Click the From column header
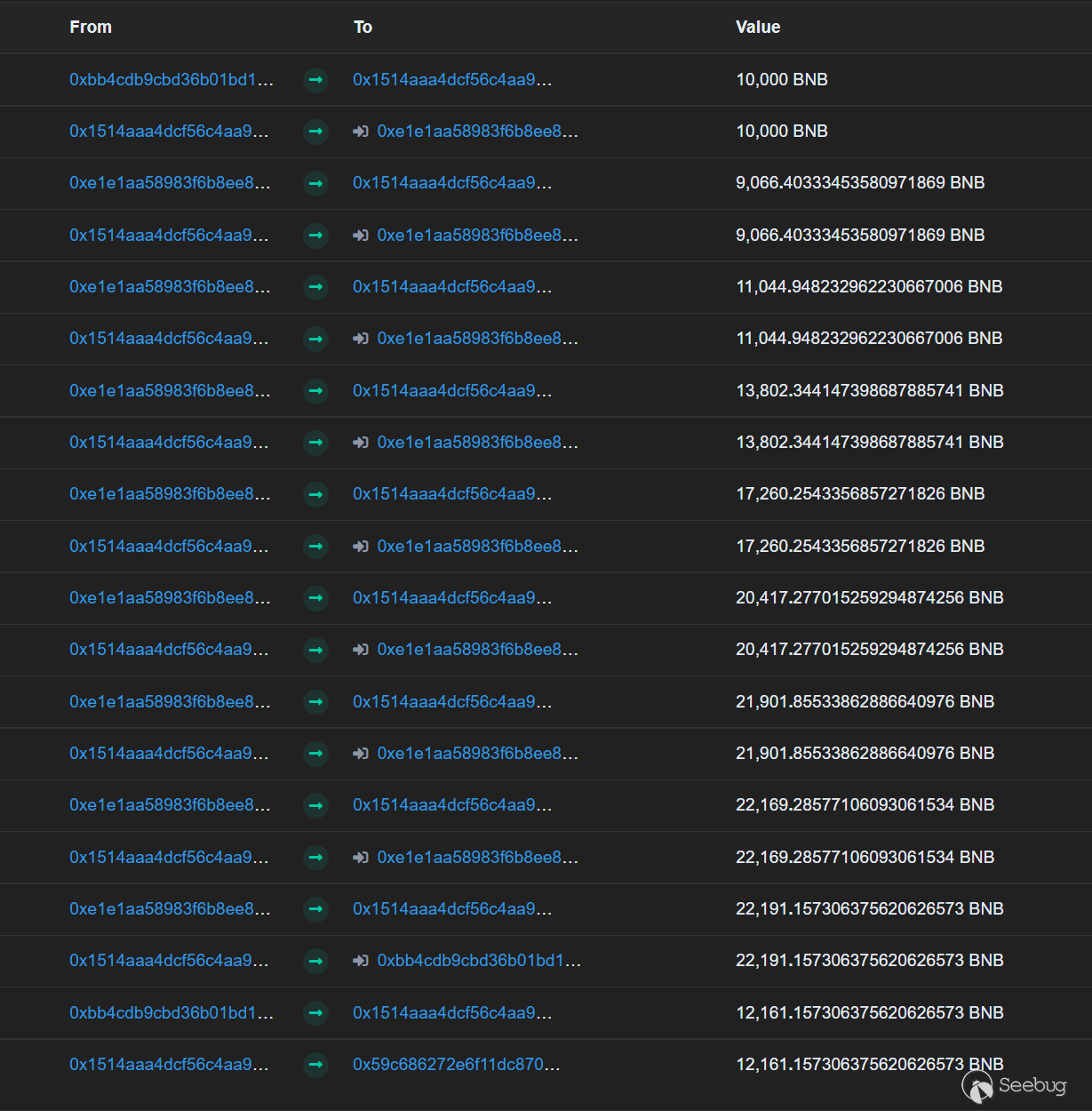Viewport: 1092px width, 1111px height. 91,28
